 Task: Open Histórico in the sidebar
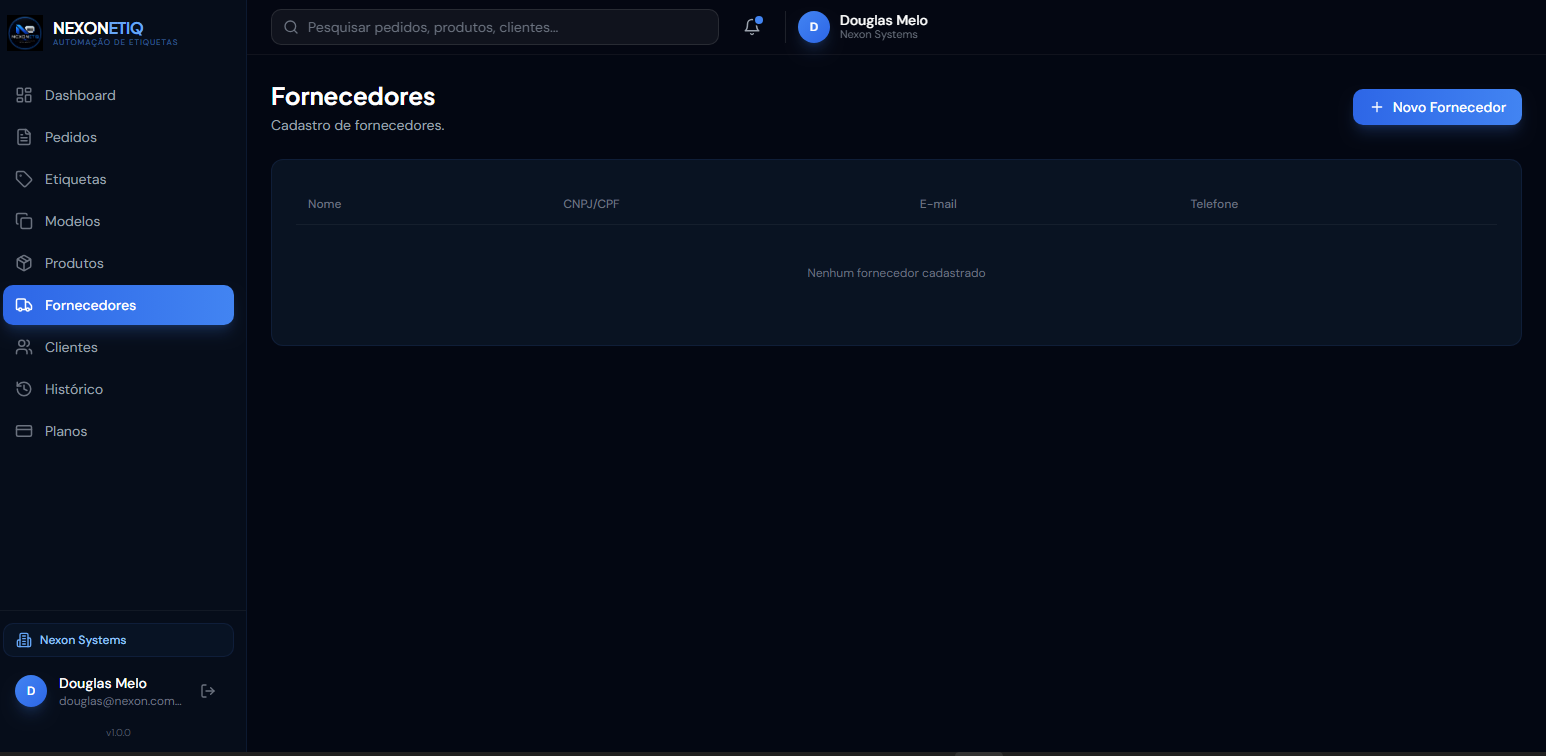pos(118,389)
